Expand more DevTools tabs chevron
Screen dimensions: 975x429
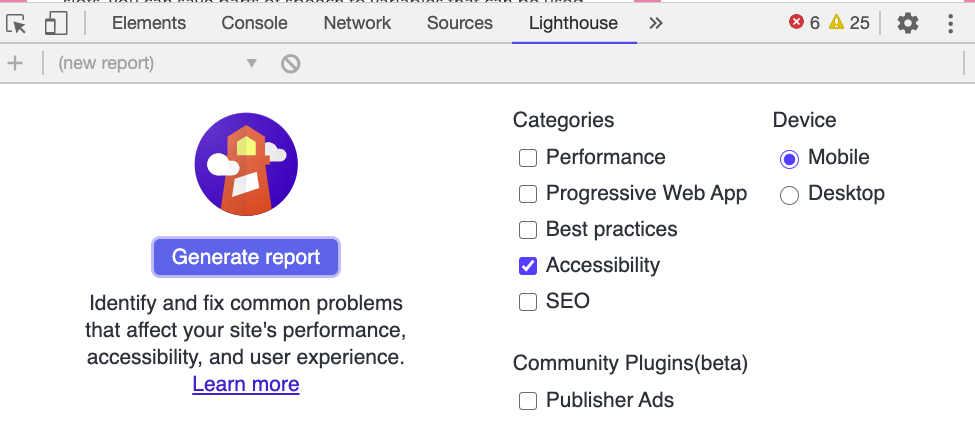pyautogui.click(x=655, y=24)
